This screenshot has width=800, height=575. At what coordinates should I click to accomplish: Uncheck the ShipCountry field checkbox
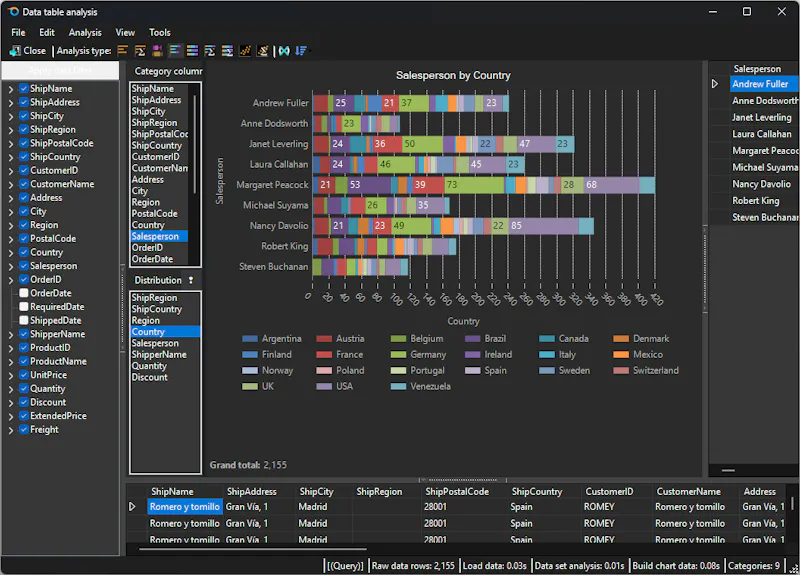[x=23, y=157]
